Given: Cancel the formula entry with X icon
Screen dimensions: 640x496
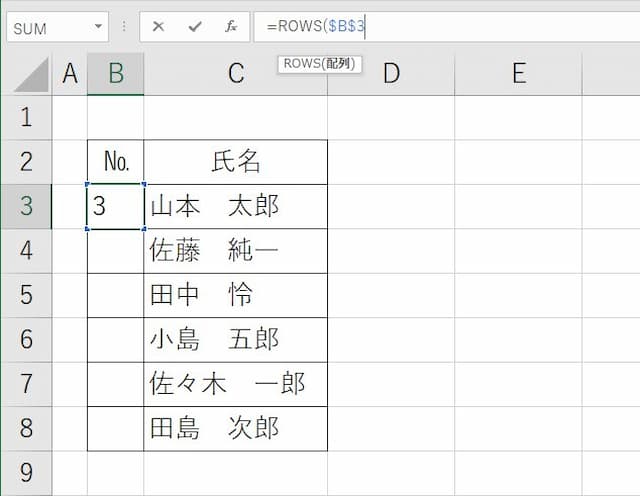Looking at the screenshot, I should [x=158, y=27].
